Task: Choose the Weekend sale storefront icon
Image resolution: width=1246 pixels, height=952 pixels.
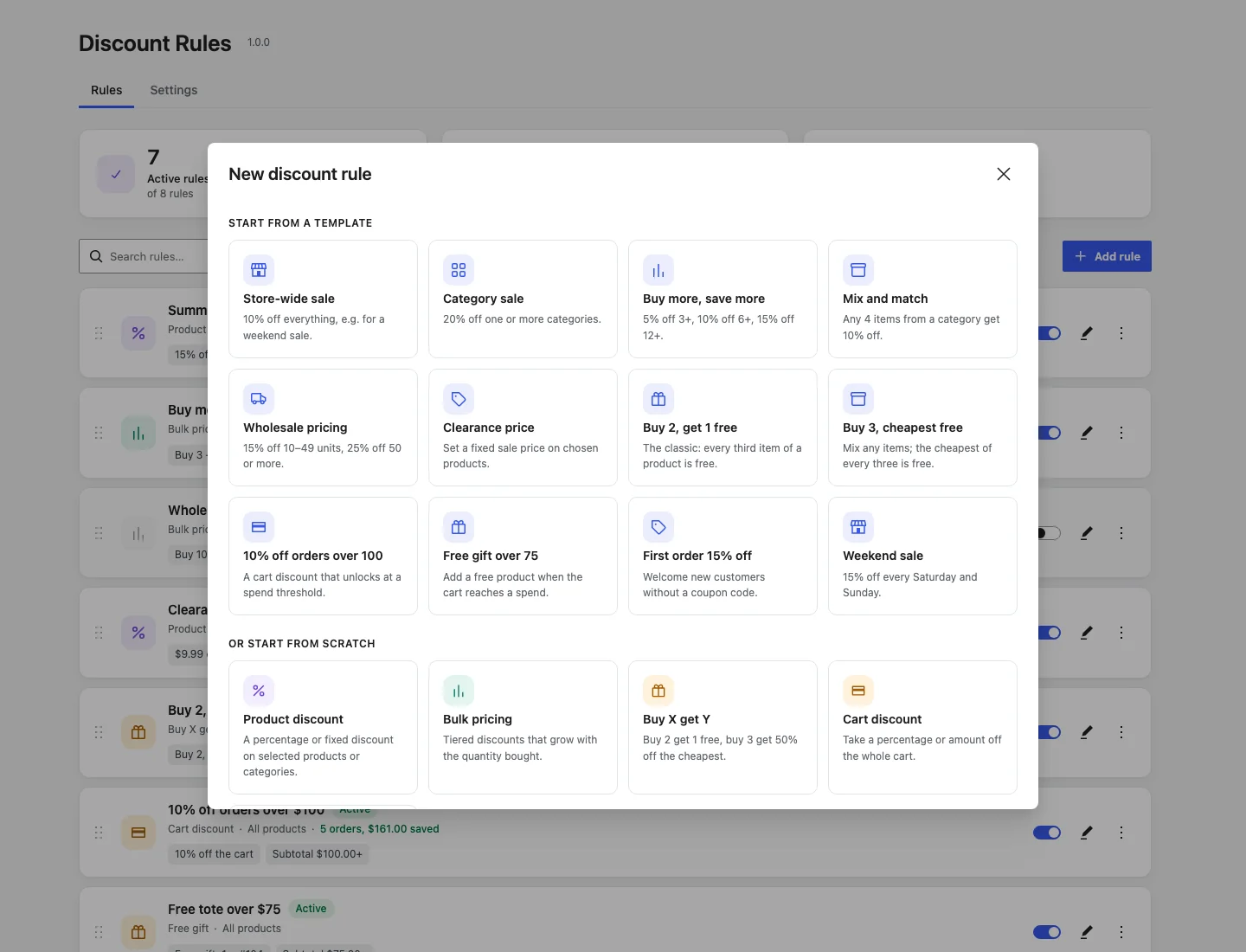Action: click(x=858, y=527)
